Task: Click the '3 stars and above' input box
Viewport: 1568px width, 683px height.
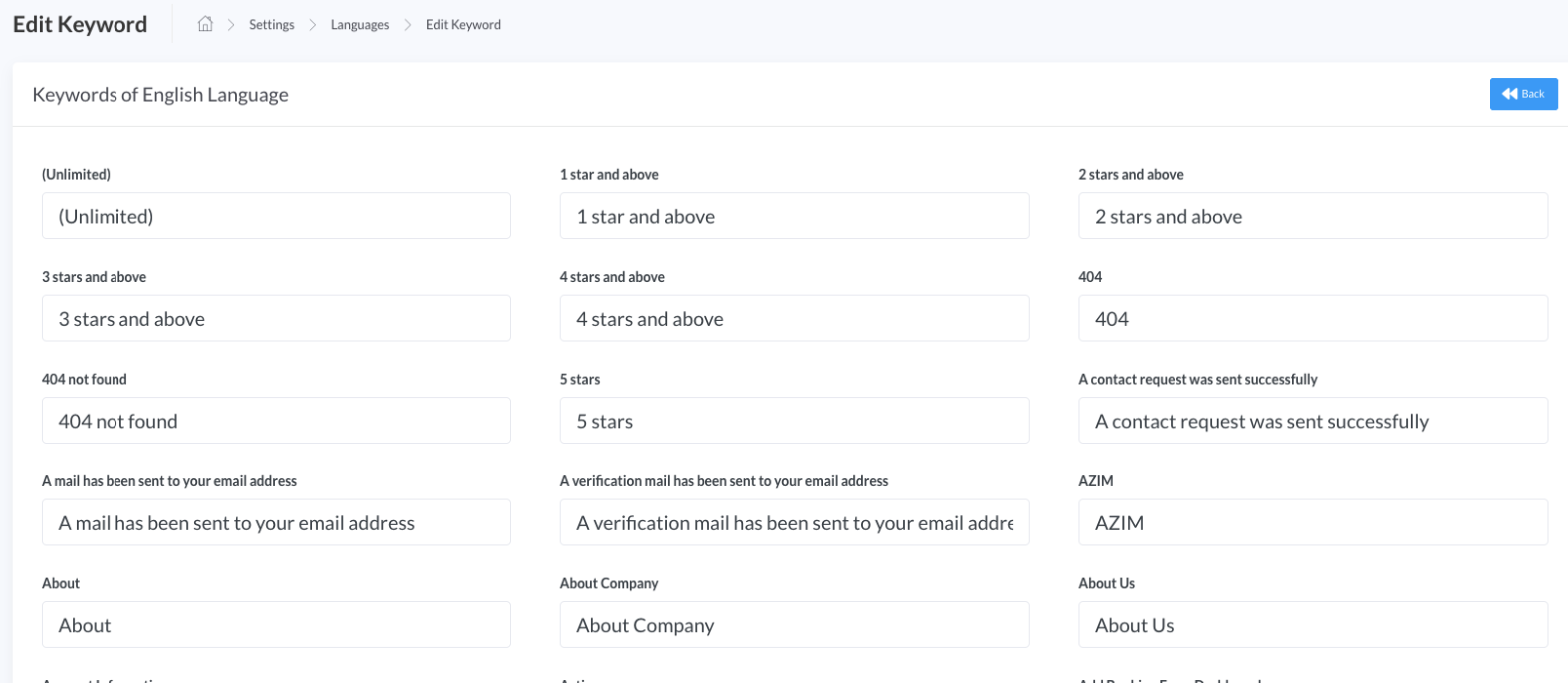Action: coord(276,318)
